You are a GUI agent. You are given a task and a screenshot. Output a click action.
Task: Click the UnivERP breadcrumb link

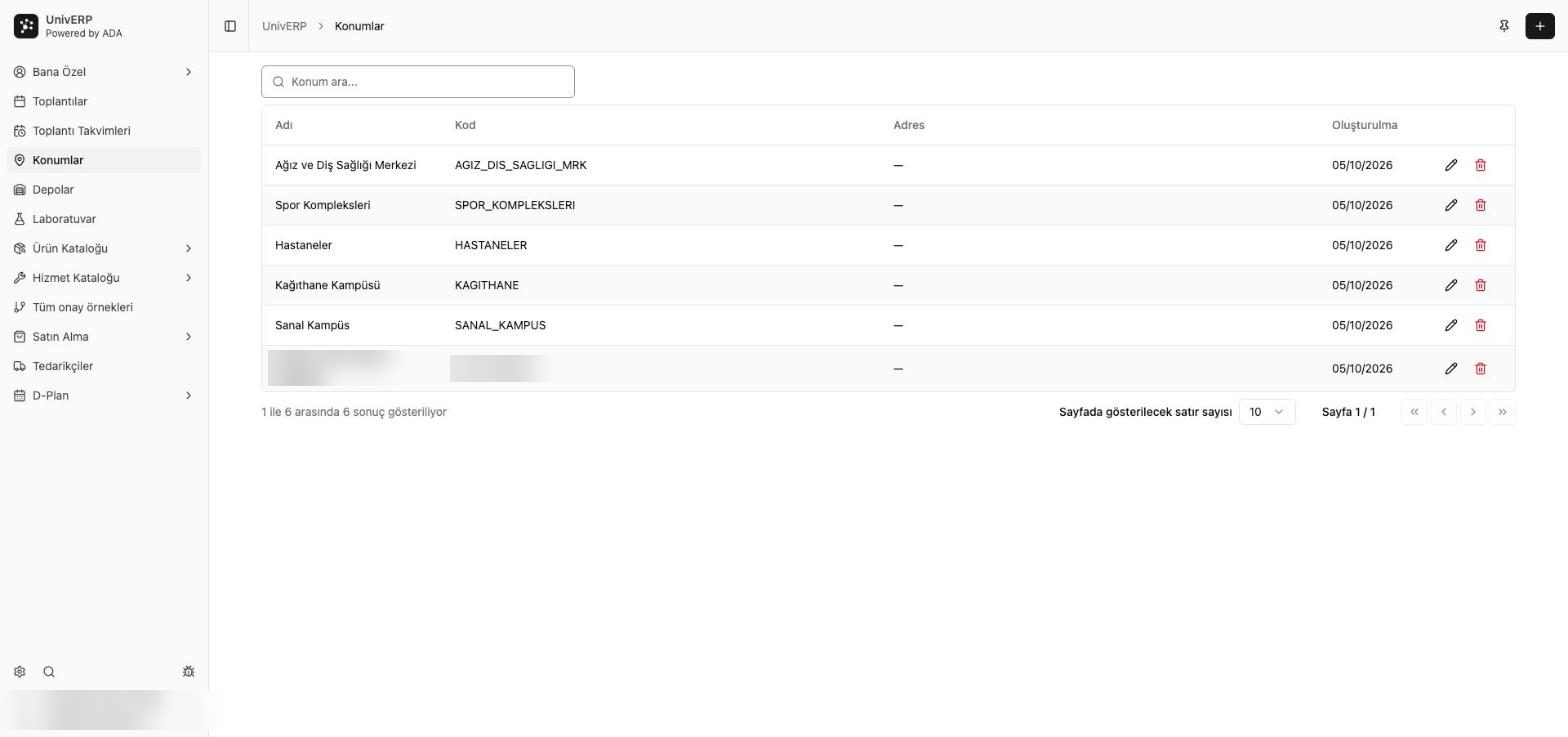(284, 26)
